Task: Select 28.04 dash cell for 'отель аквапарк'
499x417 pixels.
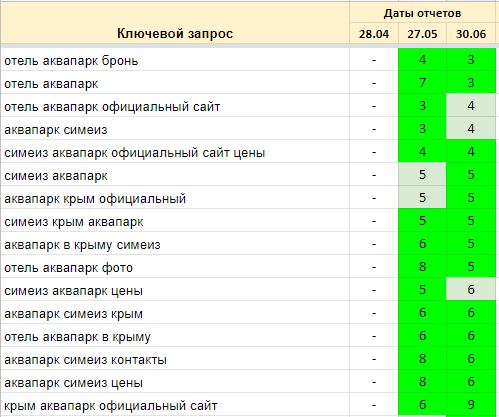Action: pos(374,82)
